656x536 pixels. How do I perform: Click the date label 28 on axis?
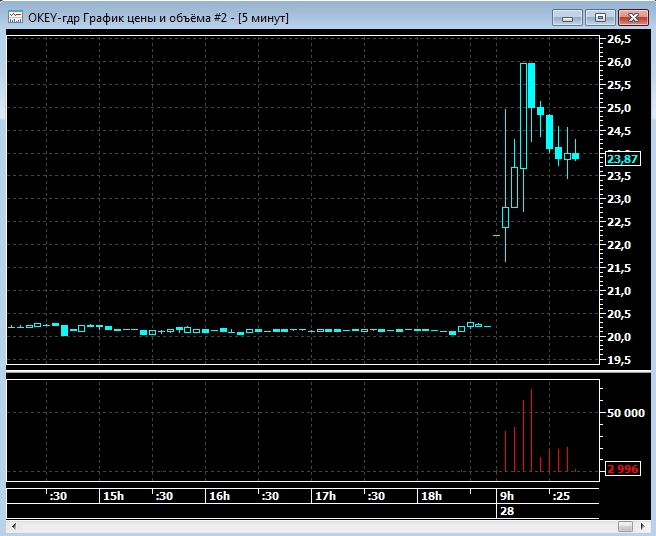click(x=505, y=511)
